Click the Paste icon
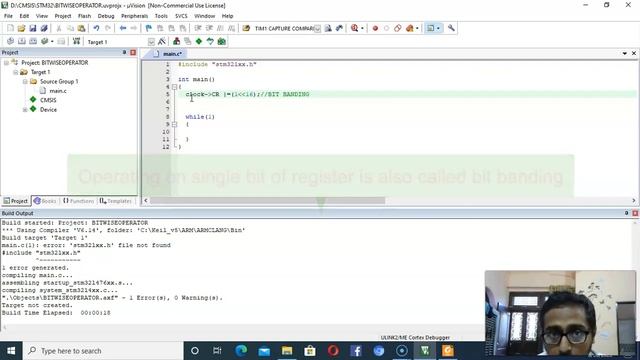 click(82, 28)
